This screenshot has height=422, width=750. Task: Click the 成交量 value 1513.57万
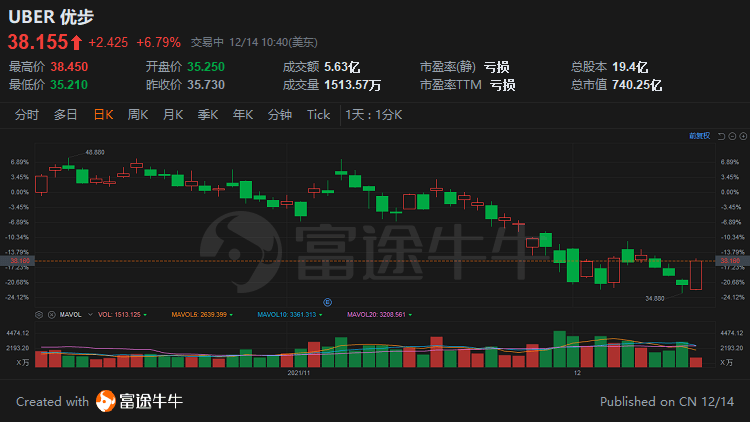353,85
